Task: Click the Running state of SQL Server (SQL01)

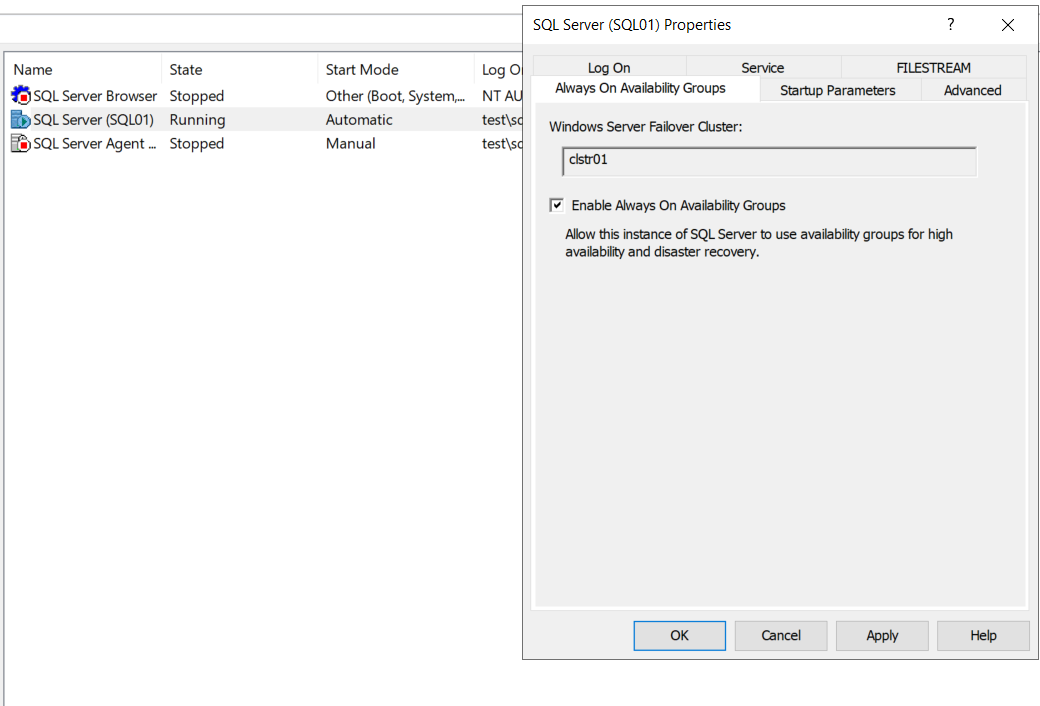Action: 197,120
